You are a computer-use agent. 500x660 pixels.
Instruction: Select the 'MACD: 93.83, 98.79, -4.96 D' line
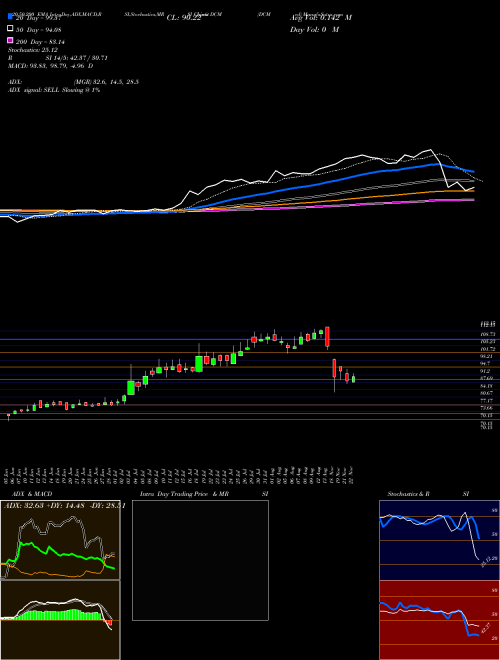coord(51,66)
